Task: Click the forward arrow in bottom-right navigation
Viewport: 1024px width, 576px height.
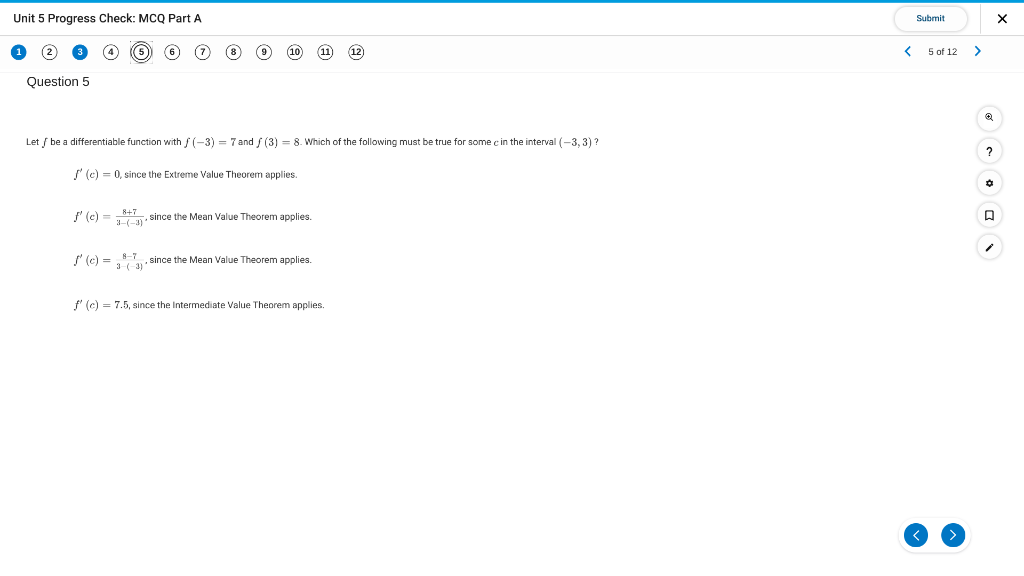Action: tap(952, 535)
